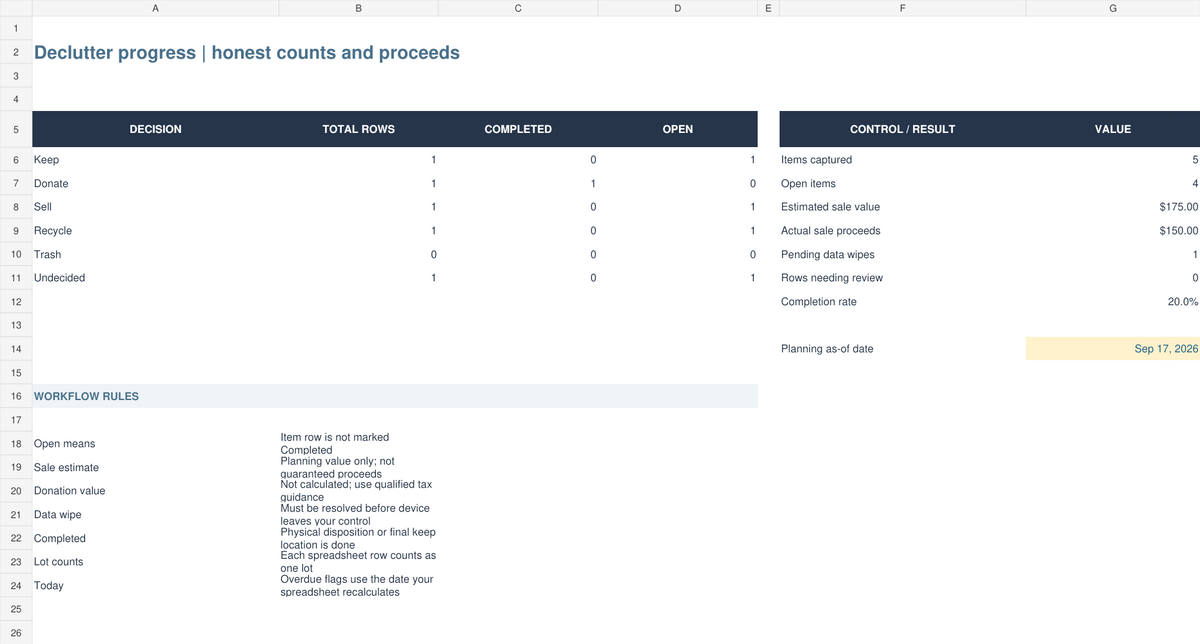Click the Recycle row Completed count
1200x644 pixels.
point(518,231)
